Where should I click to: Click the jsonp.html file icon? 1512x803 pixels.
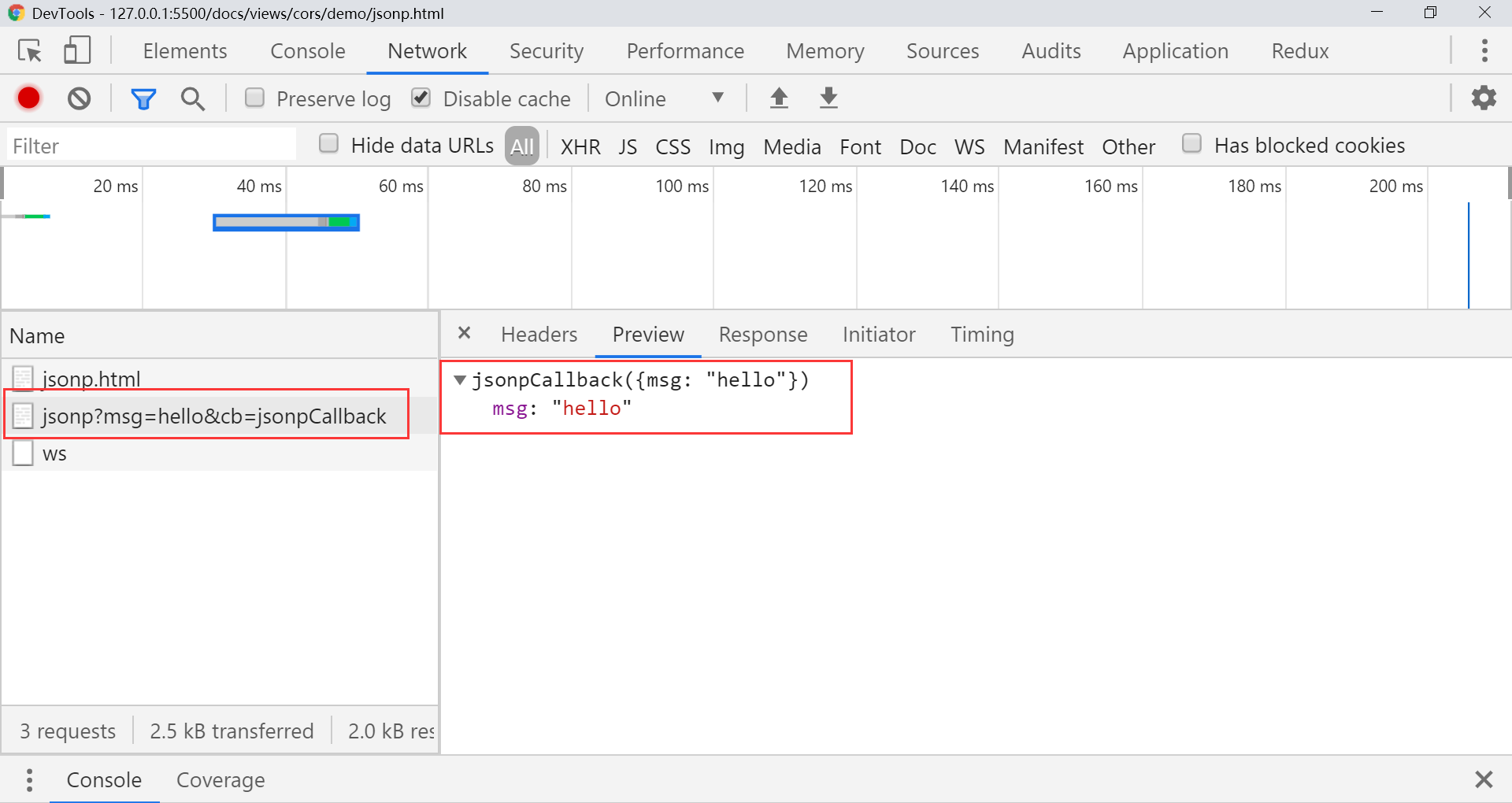(23, 379)
